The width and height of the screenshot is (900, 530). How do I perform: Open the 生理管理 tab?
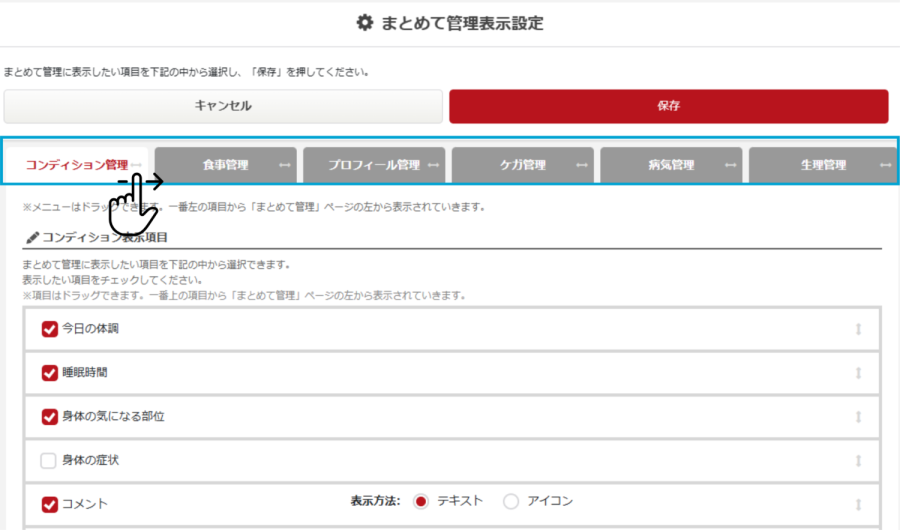pyautogui.click(x=822, y=165)
